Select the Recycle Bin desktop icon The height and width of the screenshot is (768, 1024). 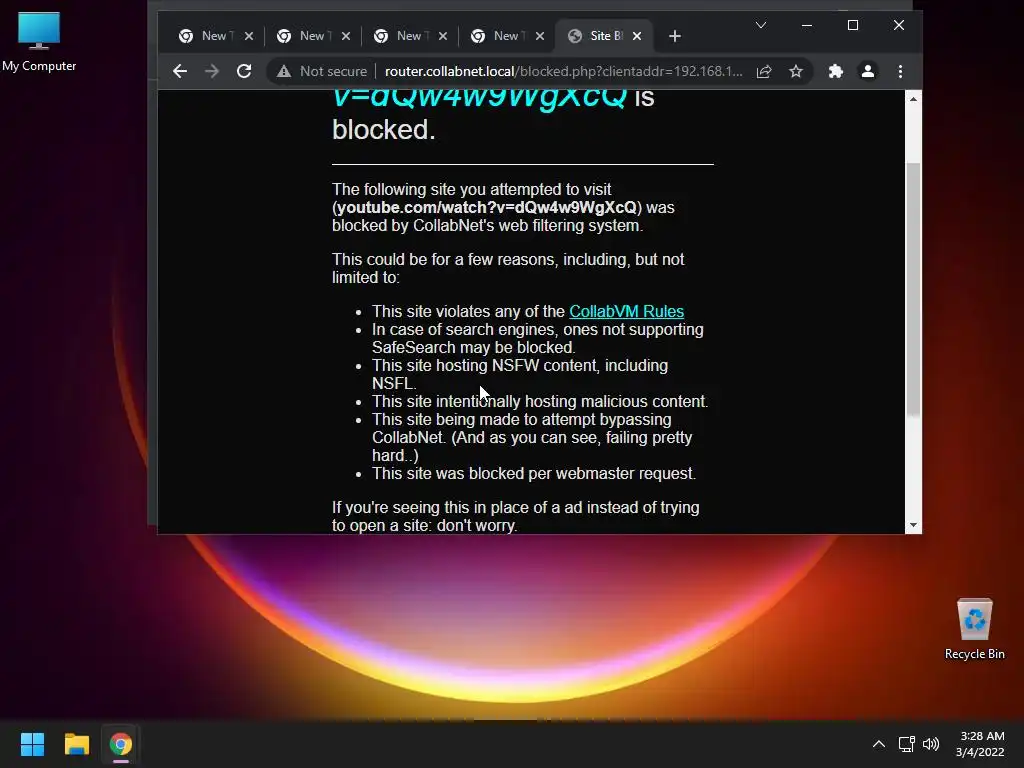click(x=974, y=629)
